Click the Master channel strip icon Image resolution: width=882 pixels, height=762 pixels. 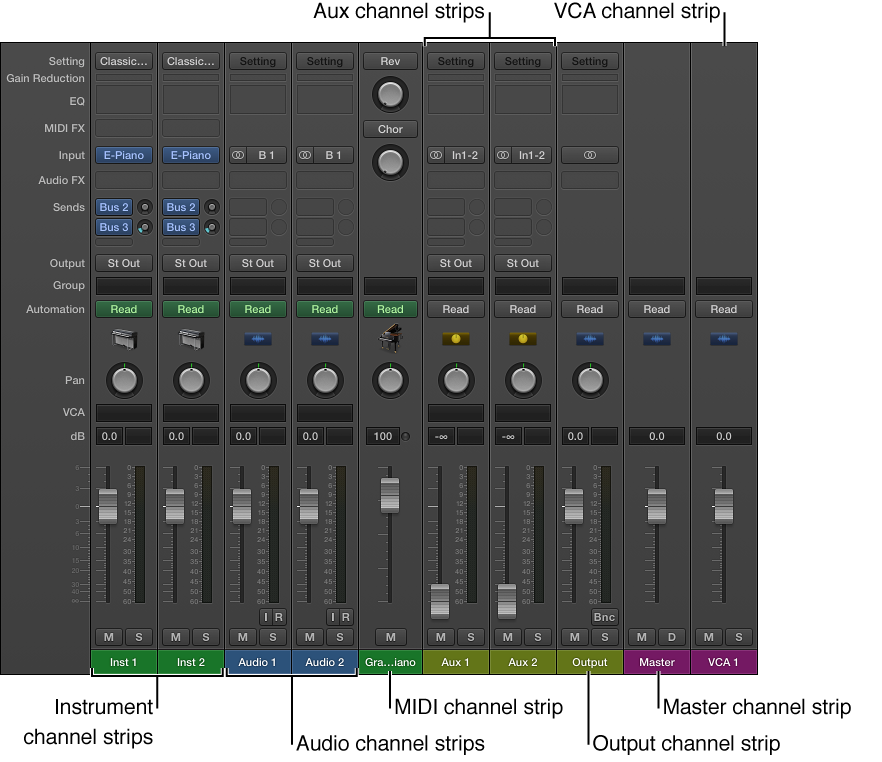(x=657, y=338)
